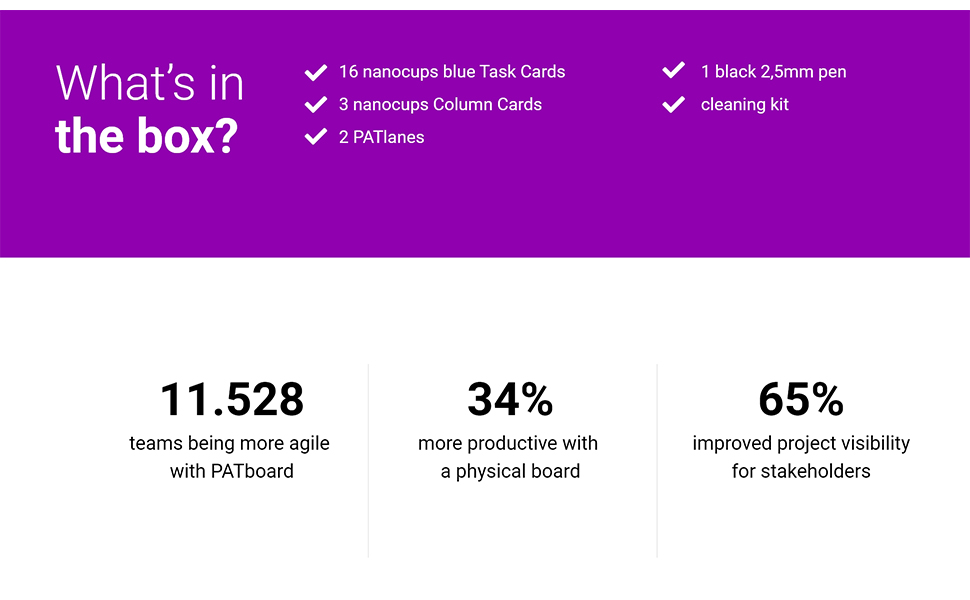The width and height of the screenshot is (970, 600).
Task: Click the 'cleaning kit' list item text
Action: (744, 104)
